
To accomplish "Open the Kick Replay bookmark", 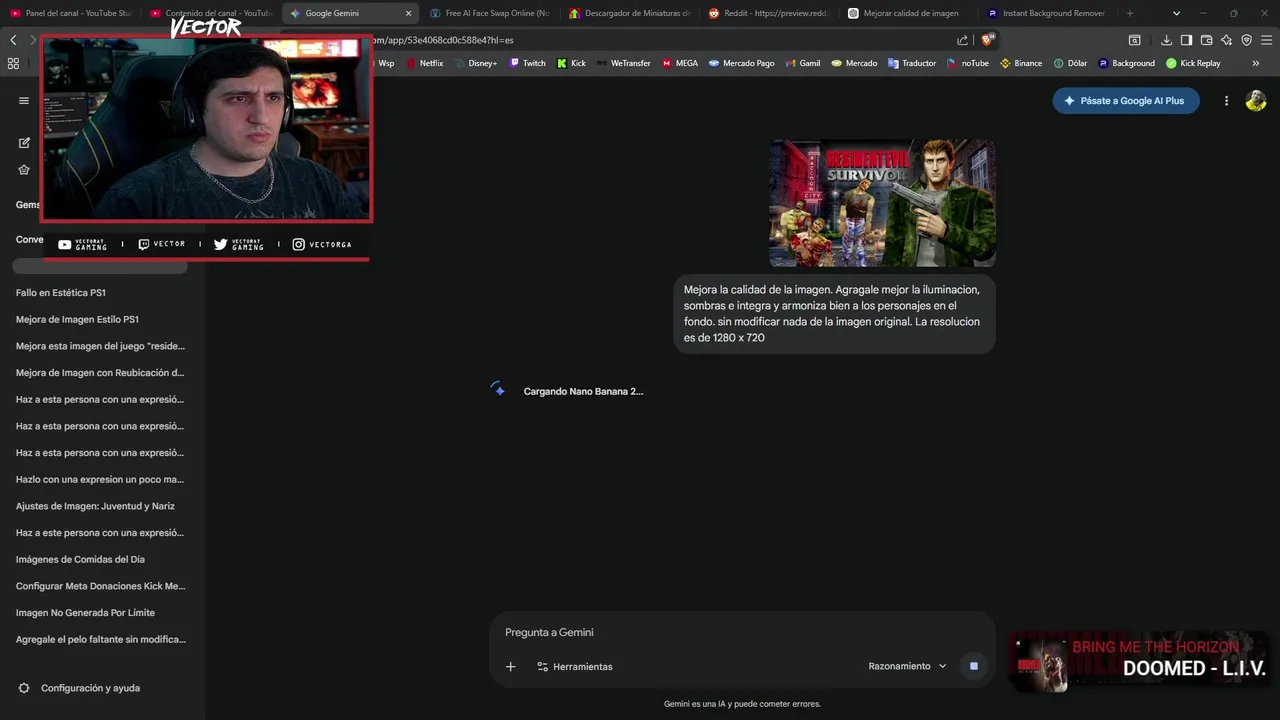I will click(1192, 63).
